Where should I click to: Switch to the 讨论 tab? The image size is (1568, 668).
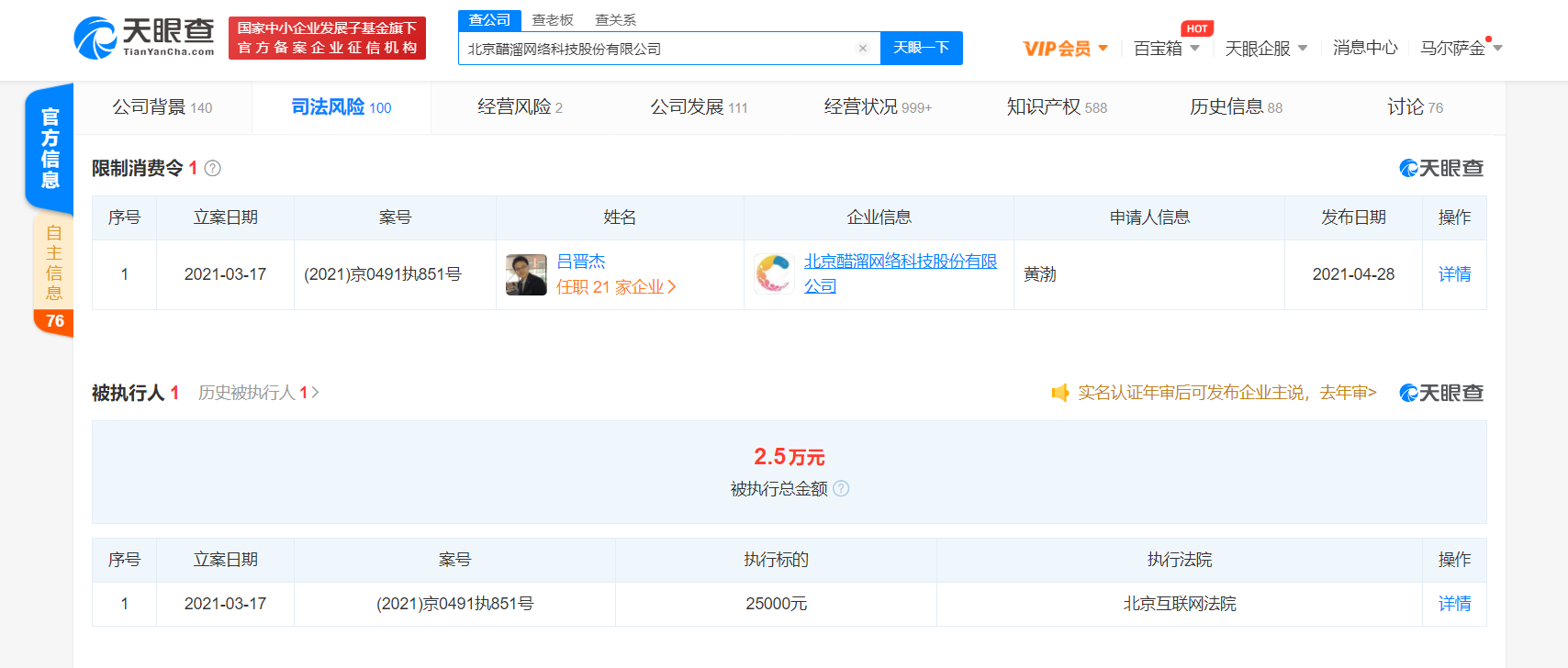click(x=1415, y=107)
